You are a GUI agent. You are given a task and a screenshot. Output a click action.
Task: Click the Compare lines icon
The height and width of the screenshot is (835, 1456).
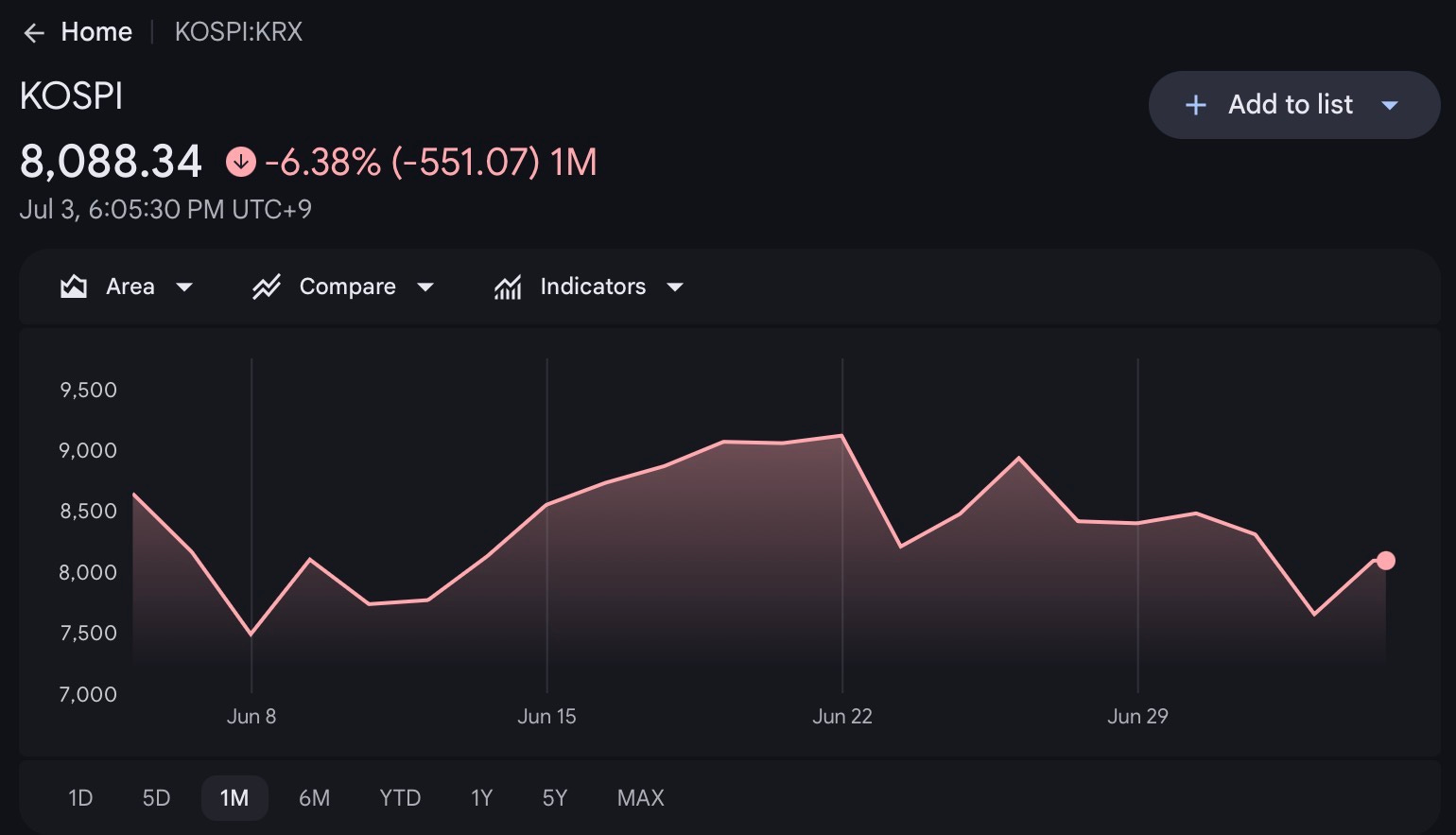[267, 287]
